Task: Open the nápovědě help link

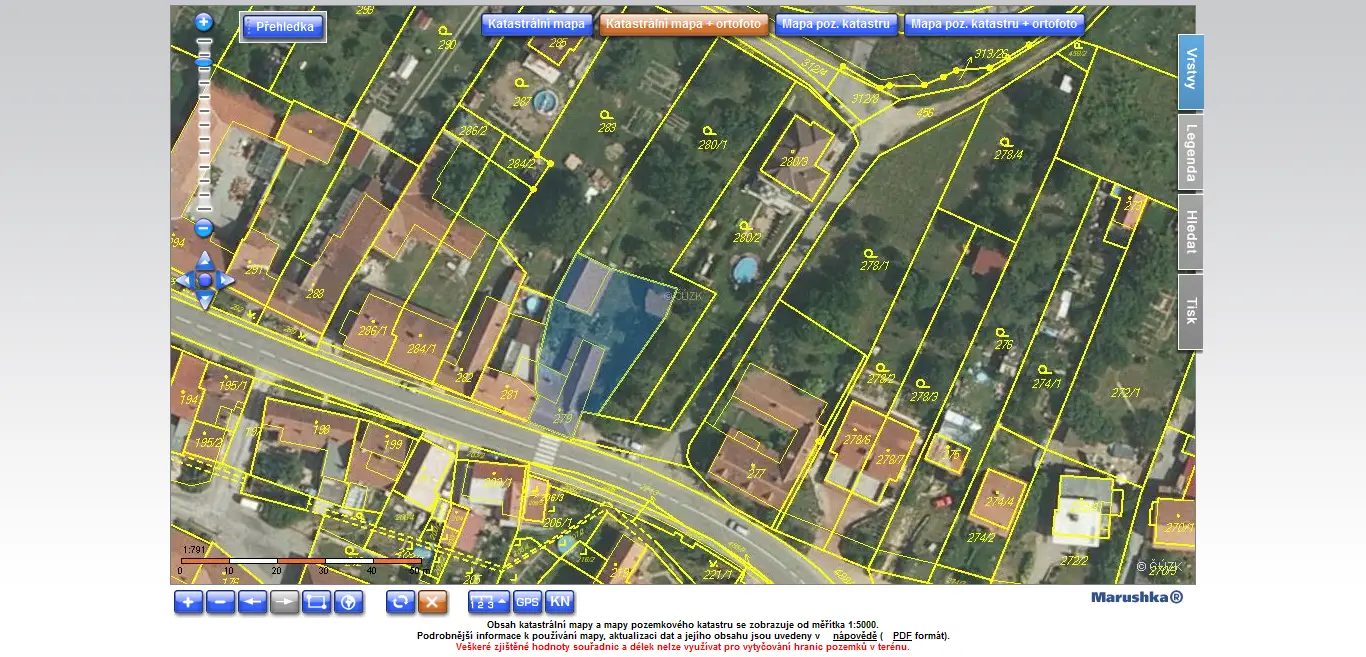Action: [x=854, y=636]
